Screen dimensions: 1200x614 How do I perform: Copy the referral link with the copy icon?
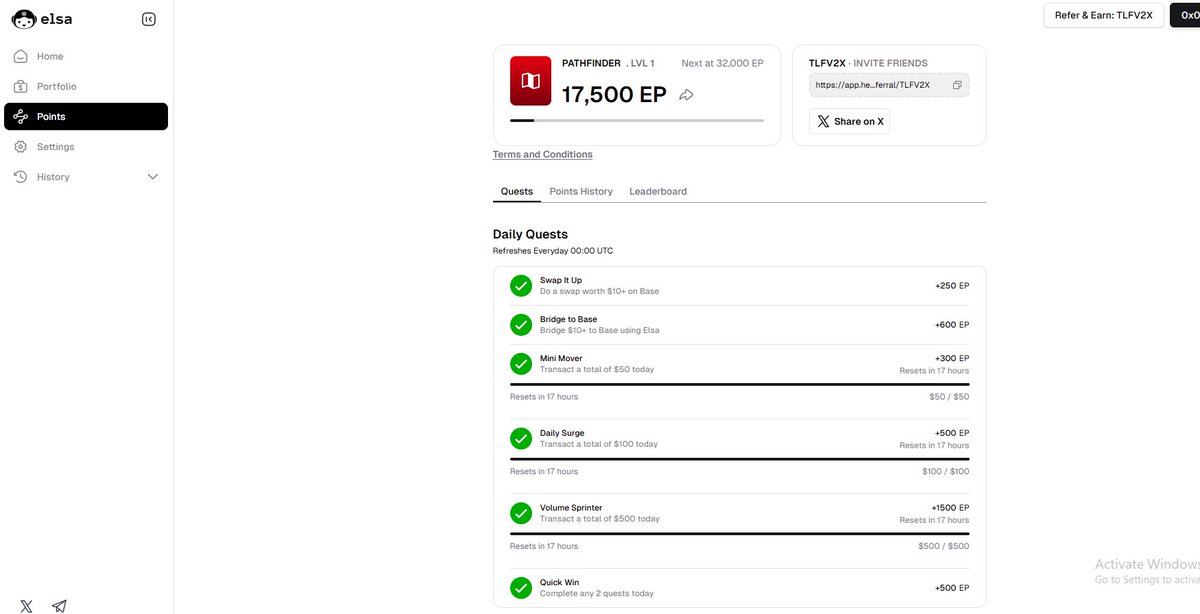coord(957,85)
